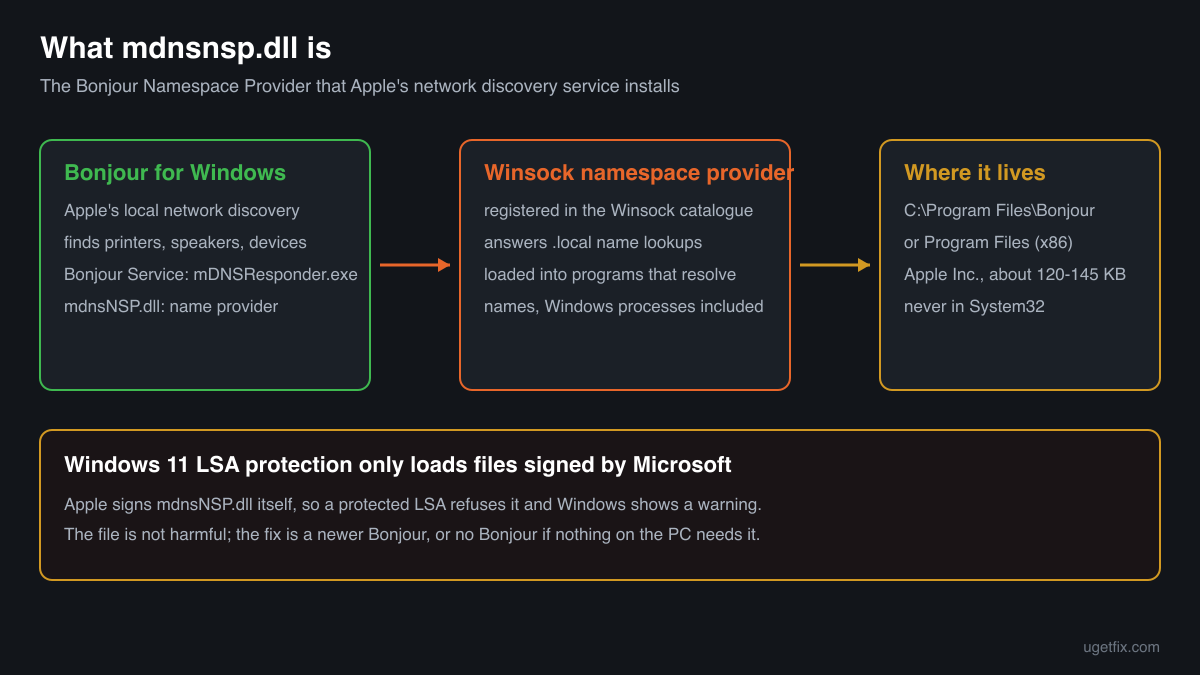The height and width of the screenshot is (675, 1200).
Task: Click 'loaded into programs that resolve' line
Action: pos(610,274)
